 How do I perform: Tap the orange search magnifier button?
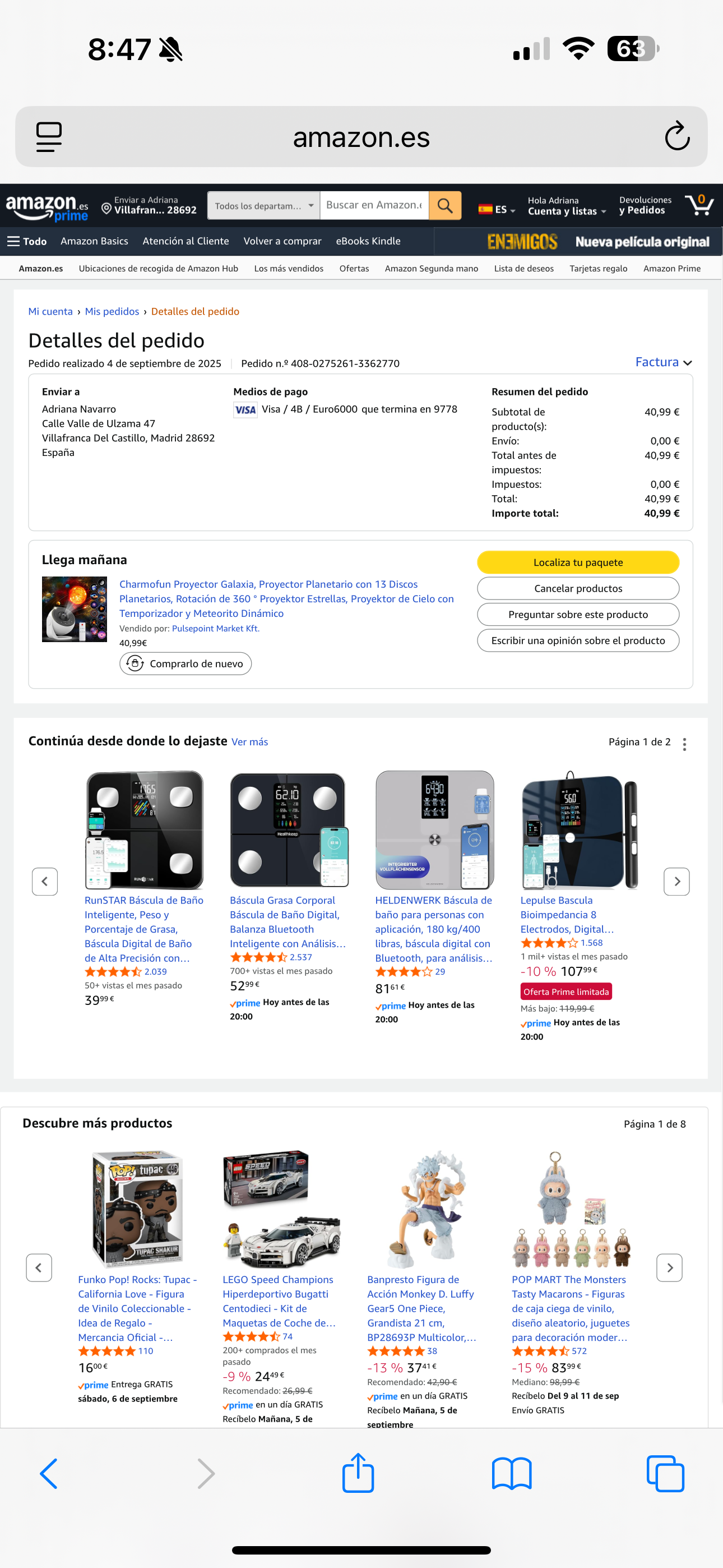(x=445, y=206)
